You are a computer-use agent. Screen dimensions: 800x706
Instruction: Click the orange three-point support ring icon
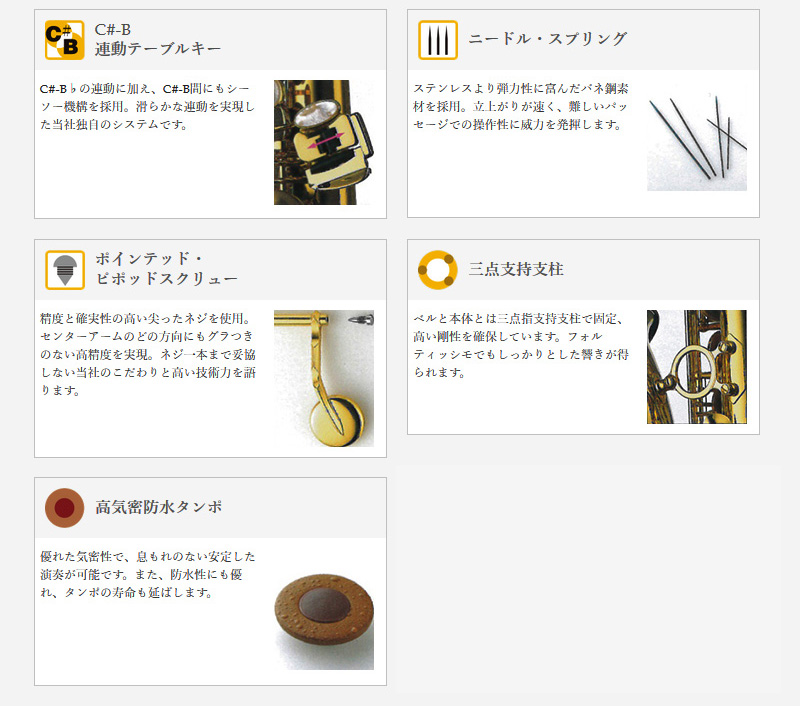[438, 270]
